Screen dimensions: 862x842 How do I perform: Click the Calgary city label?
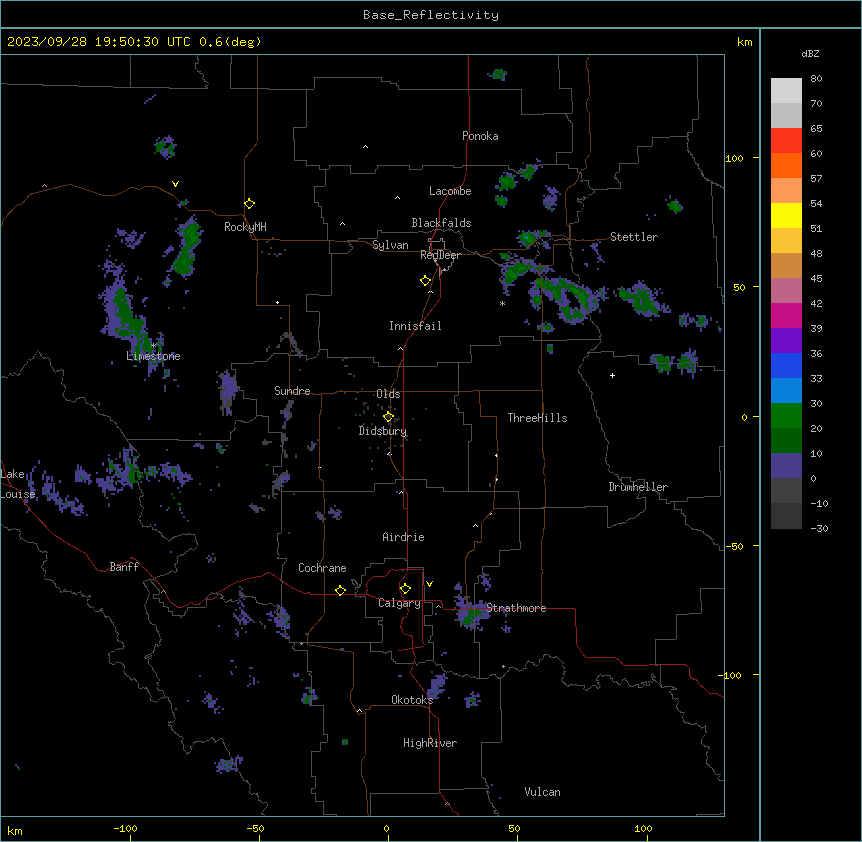pyautogui.click(x=399, y=603)
